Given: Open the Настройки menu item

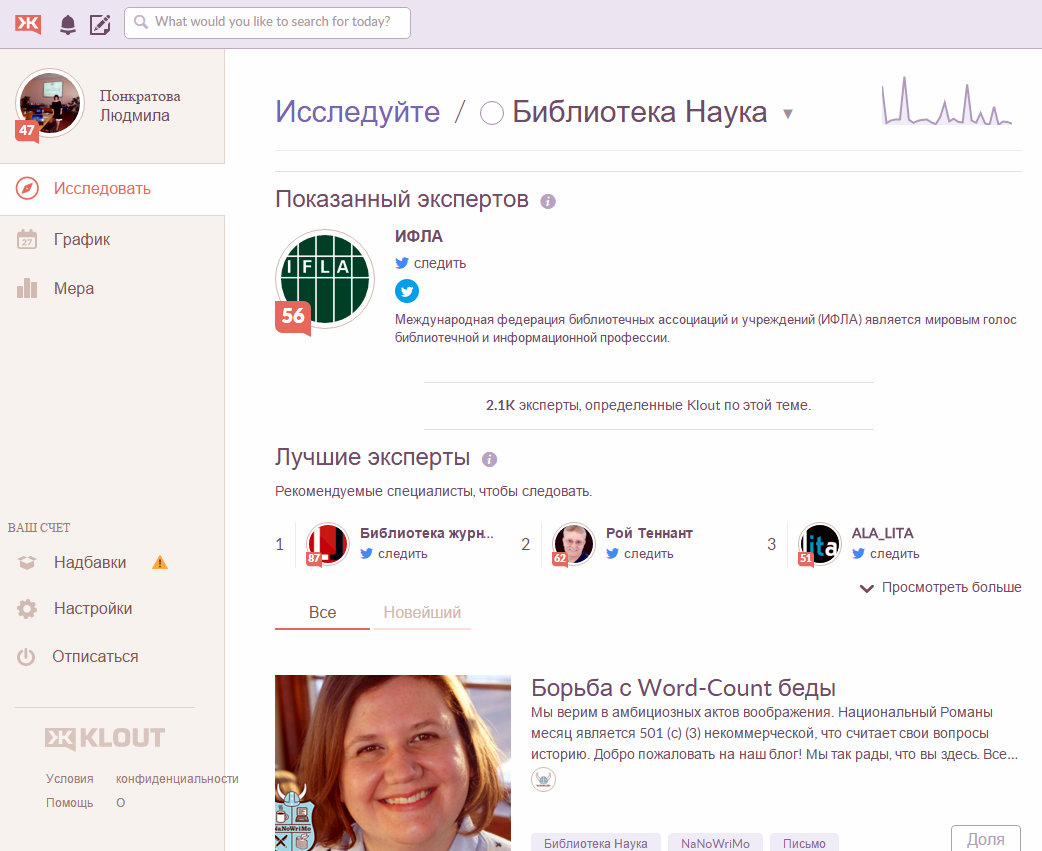Looking at the screenshot, I should (93, 609).
